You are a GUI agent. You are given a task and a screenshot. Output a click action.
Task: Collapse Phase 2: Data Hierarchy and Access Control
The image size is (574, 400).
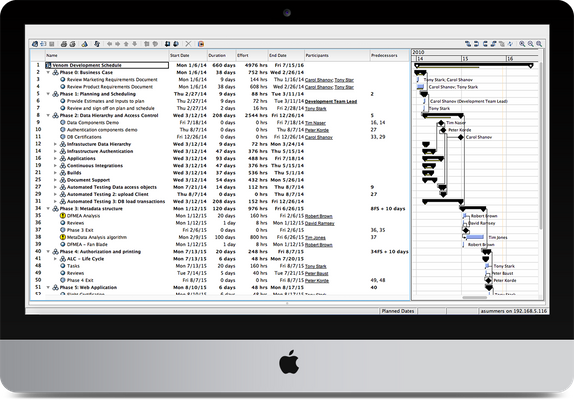click(x=48, y=116)
